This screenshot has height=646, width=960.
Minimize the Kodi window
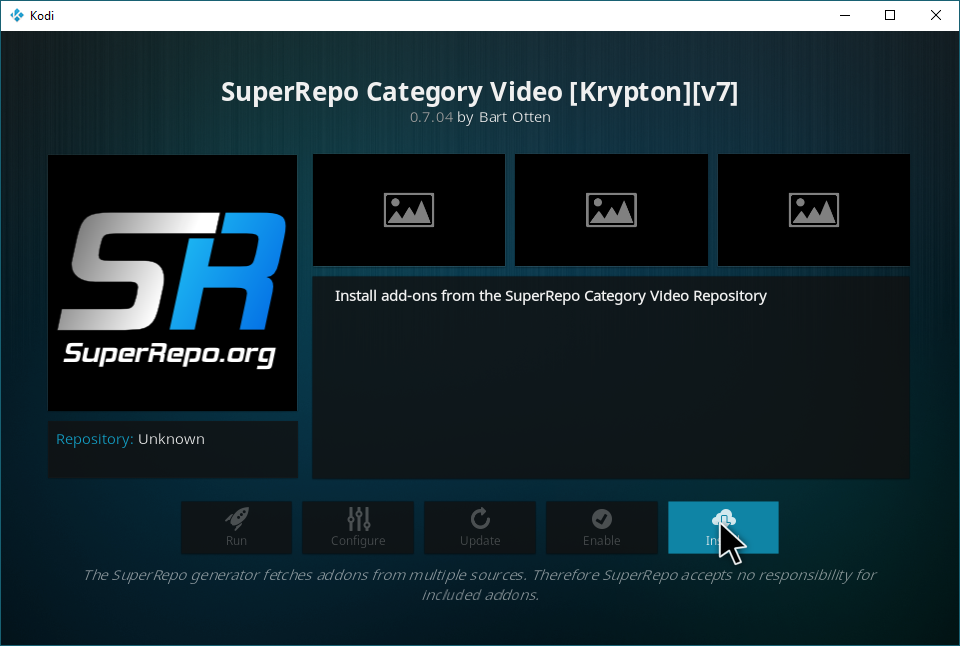pyautogui.click(x=845, y=15)
